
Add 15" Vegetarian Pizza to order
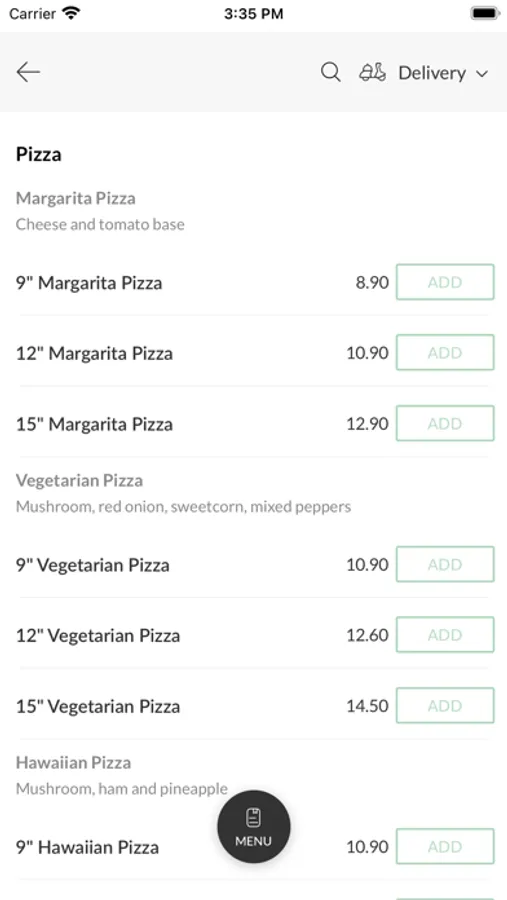coord(445,705)
